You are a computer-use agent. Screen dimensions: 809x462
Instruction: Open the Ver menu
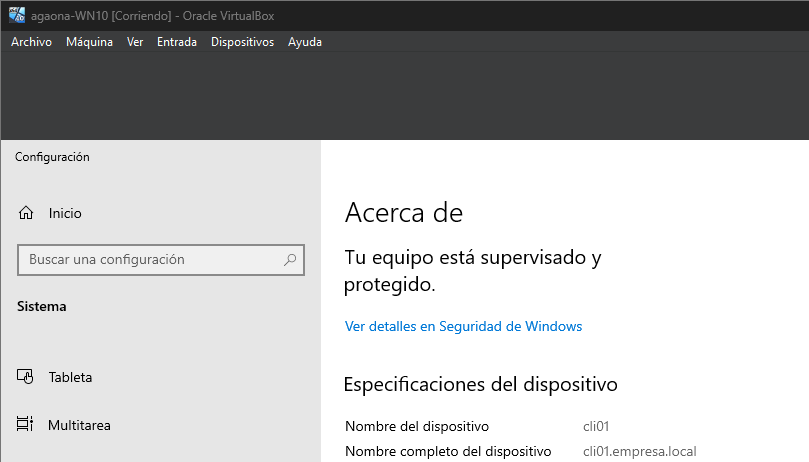135,42
